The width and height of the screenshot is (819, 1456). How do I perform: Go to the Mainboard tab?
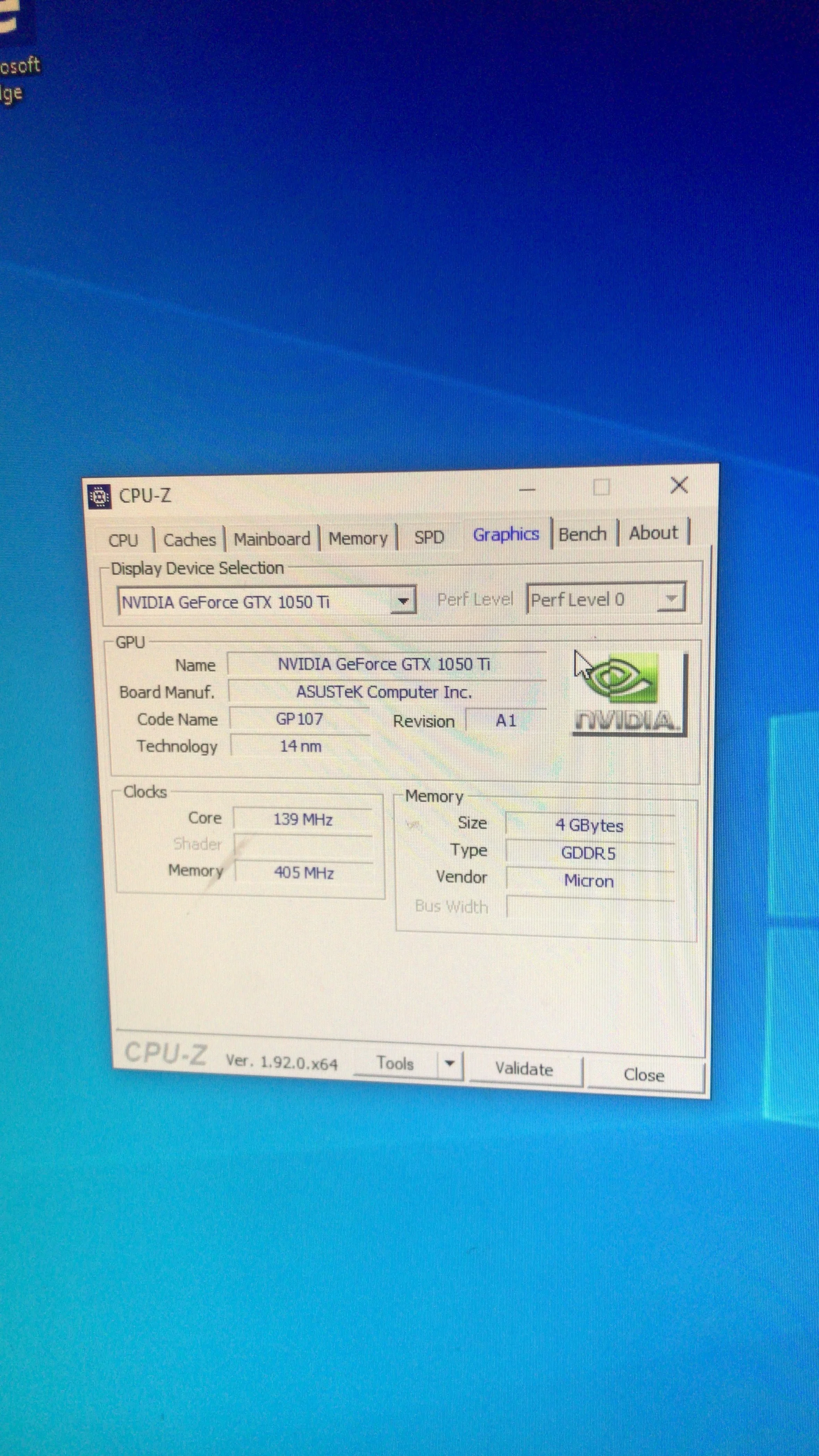[272, 539]
